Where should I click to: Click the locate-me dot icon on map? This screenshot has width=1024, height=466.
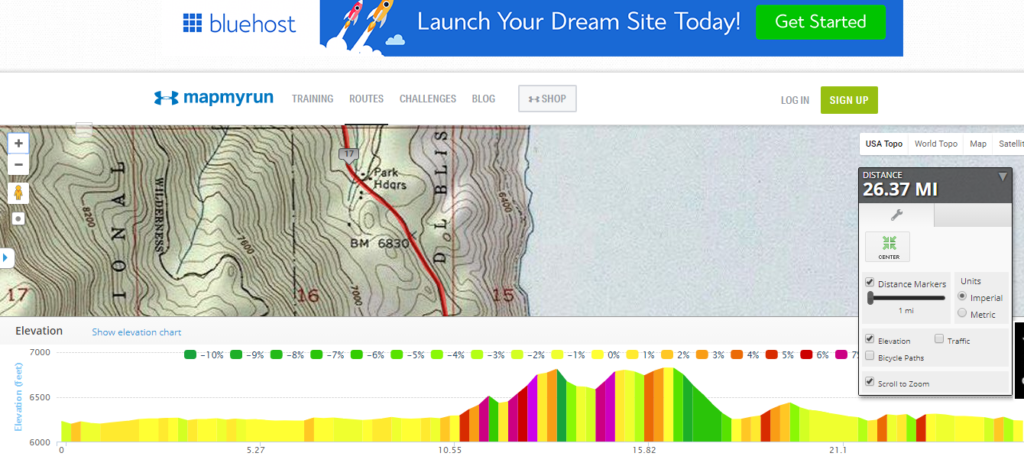[18, 219]
